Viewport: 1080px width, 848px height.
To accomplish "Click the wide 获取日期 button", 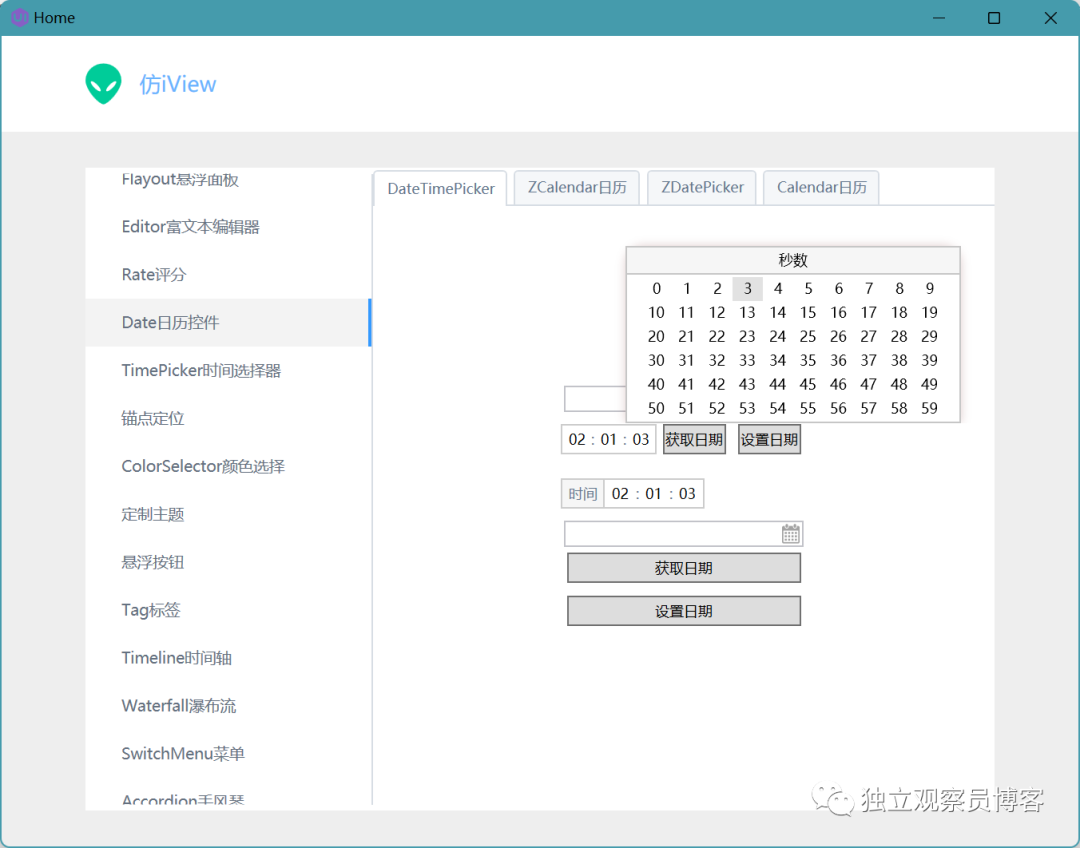I will click(683, 568).
